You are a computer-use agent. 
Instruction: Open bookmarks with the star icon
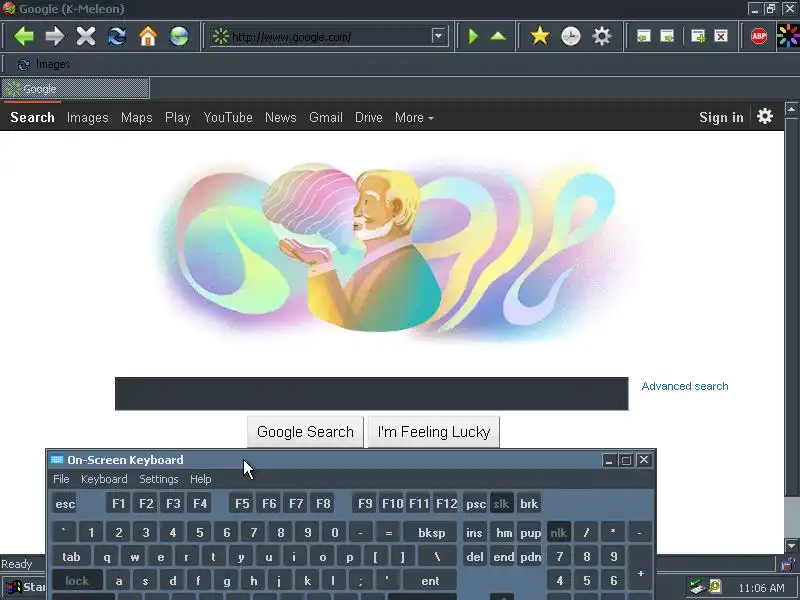click(x=539, y=36)
